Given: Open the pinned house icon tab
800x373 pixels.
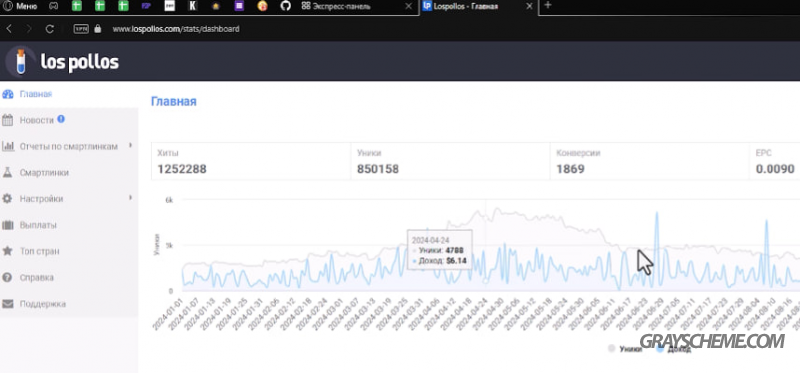Looking at the screenshot, I should (216, 7).
